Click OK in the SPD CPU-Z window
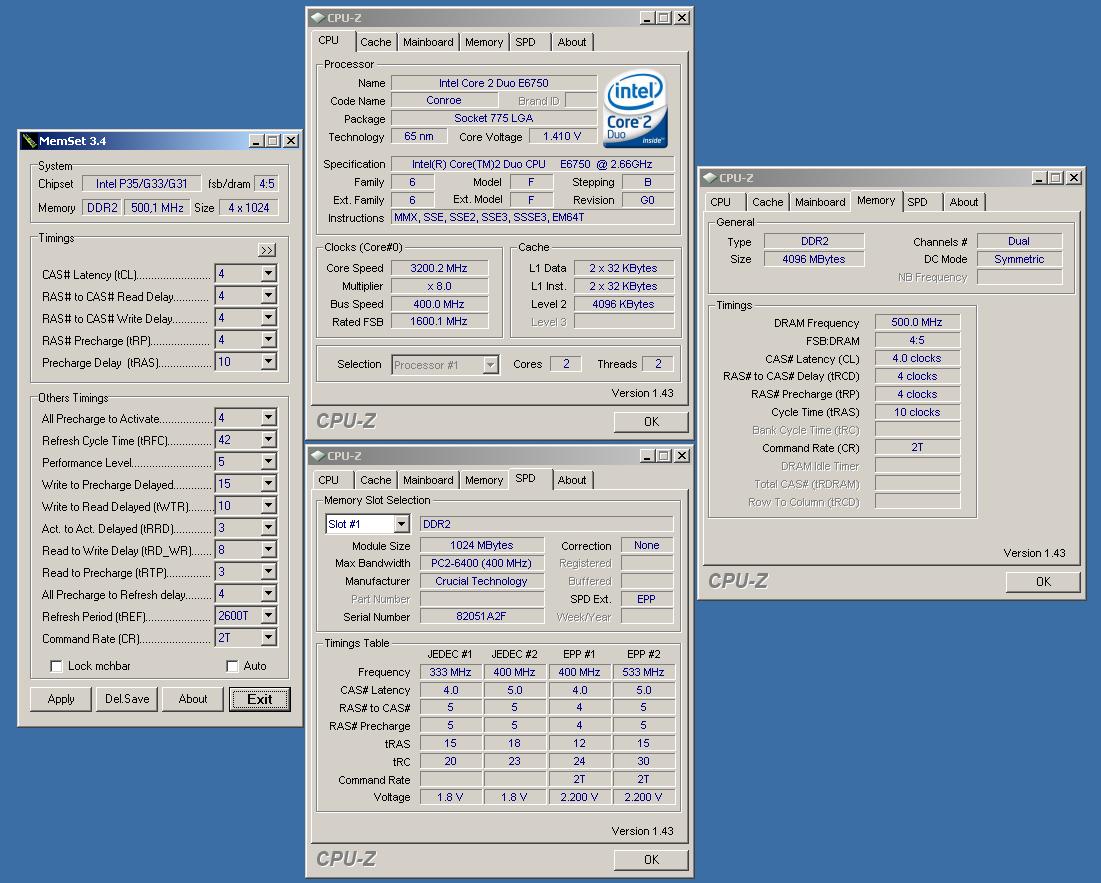The image size is (1101, 883). (651, 860)
